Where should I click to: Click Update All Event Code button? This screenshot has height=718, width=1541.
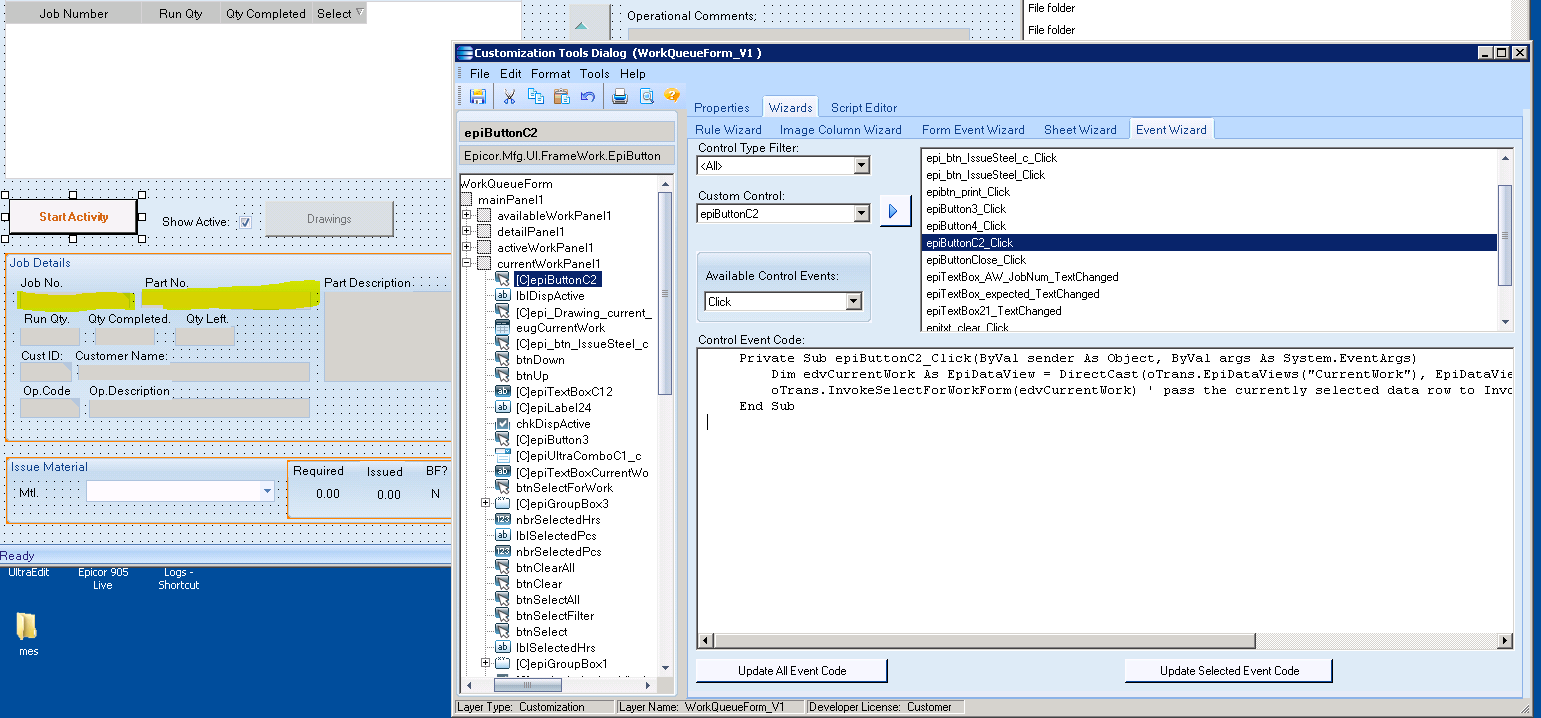click(x=792, y=671)
